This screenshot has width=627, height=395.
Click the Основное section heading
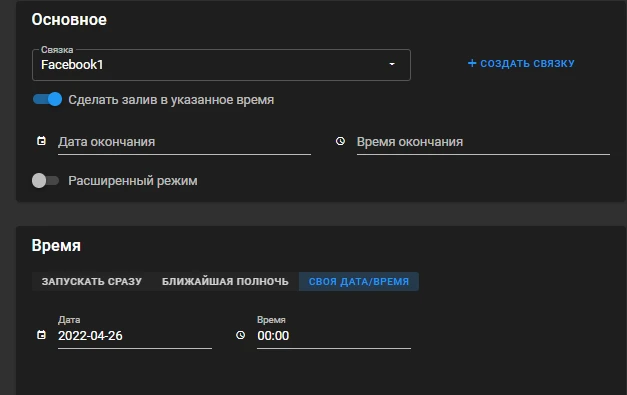pyautogui.click(x=69, y=20)
